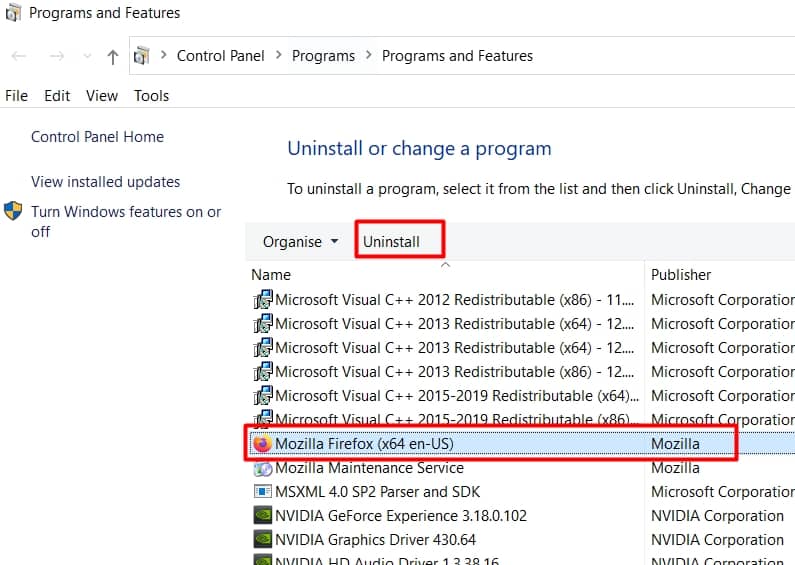Go back with the left arrow button
The width and height of the screenshot is (795, 565).
[x=19, y=56]
